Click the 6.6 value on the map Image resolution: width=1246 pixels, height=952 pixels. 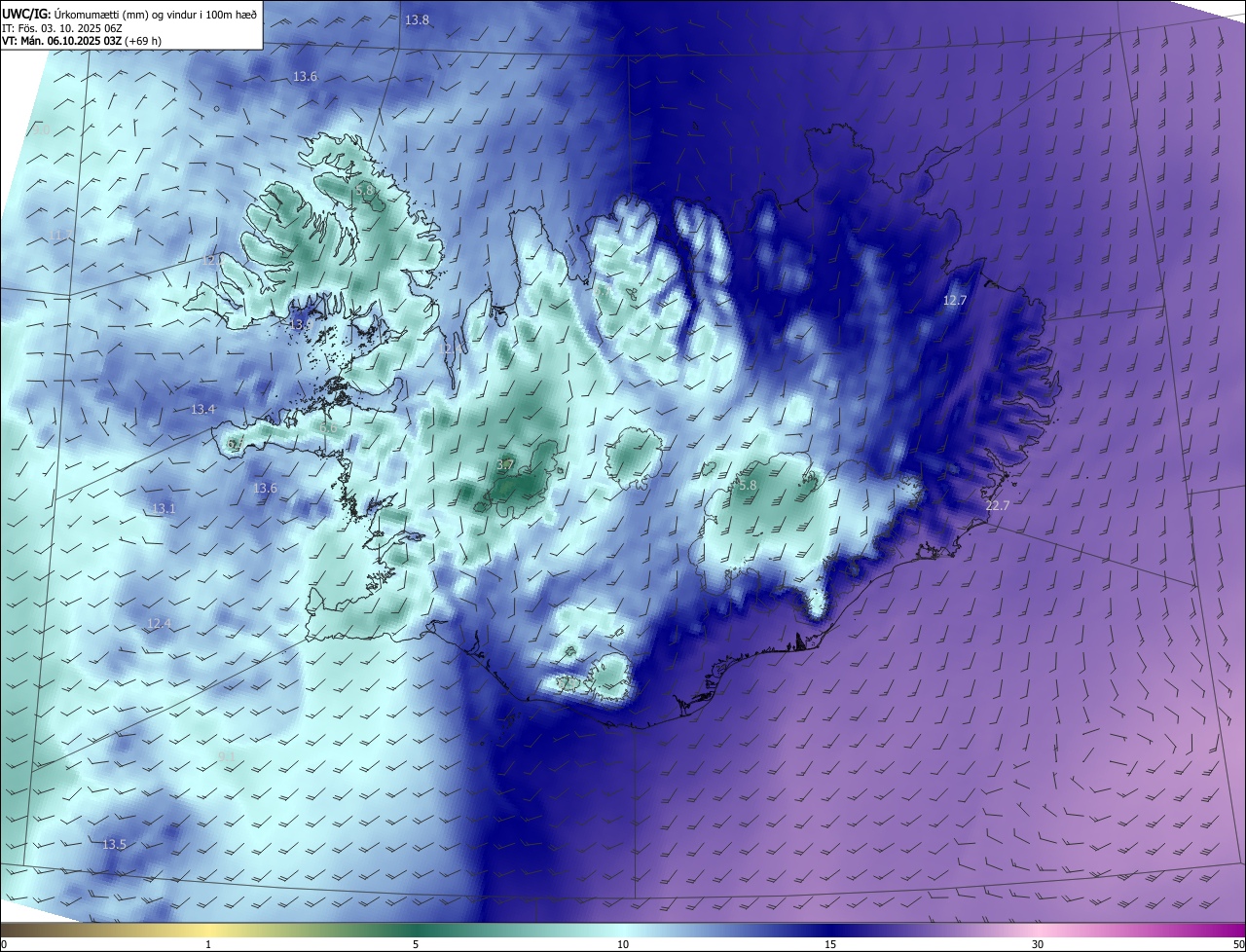coord(328,427)
